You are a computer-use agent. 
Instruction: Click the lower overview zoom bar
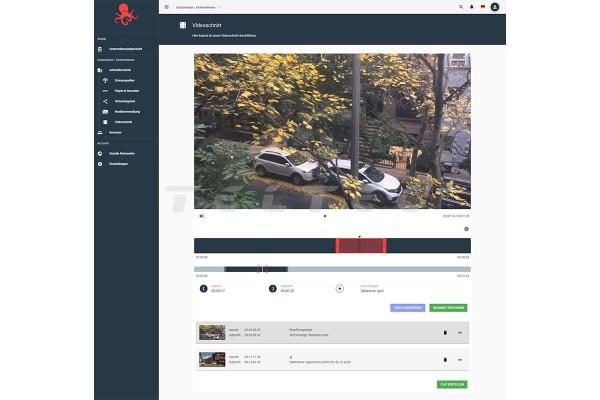click(332, 269)
